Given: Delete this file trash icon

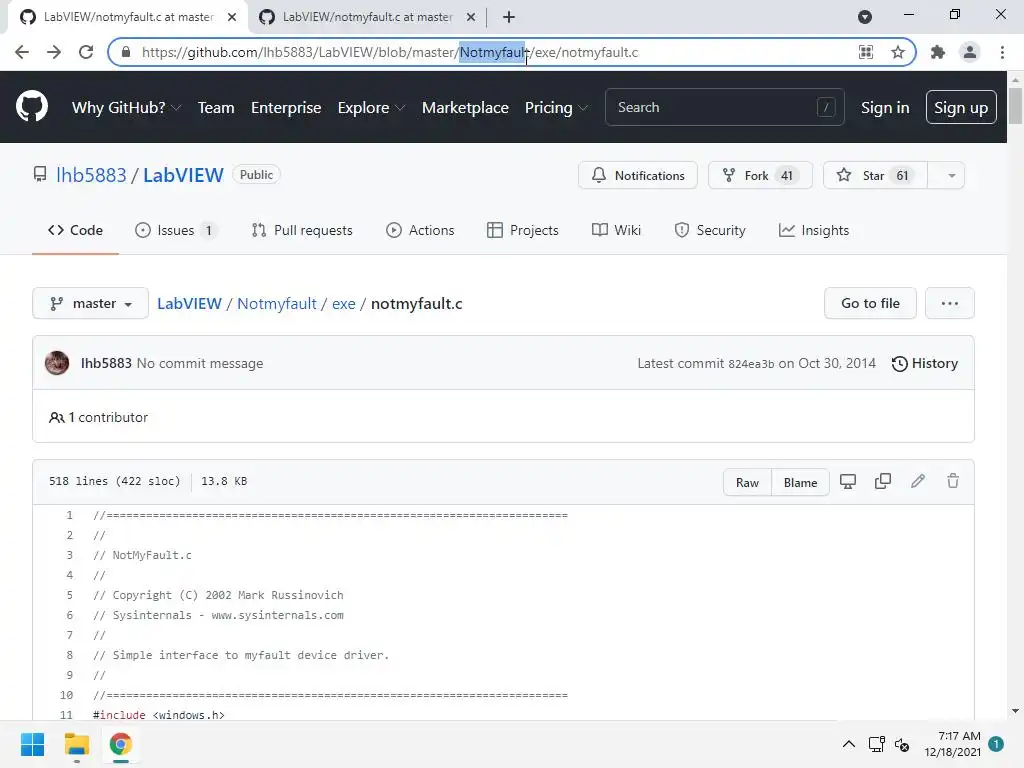Looking at the screenshot, I should pos(953,481).
